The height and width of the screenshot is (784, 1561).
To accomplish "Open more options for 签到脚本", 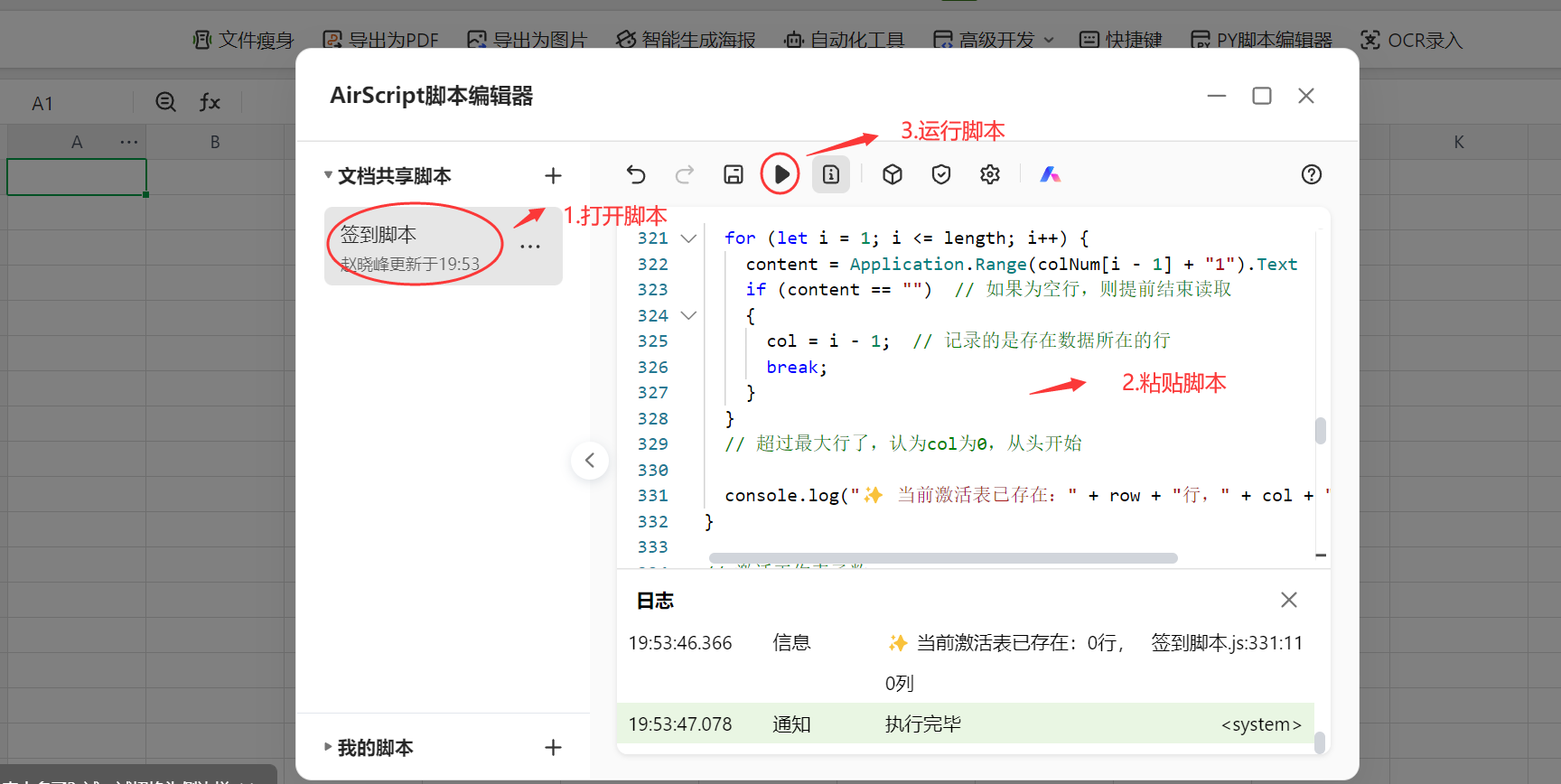I will (x=530, y=247).
